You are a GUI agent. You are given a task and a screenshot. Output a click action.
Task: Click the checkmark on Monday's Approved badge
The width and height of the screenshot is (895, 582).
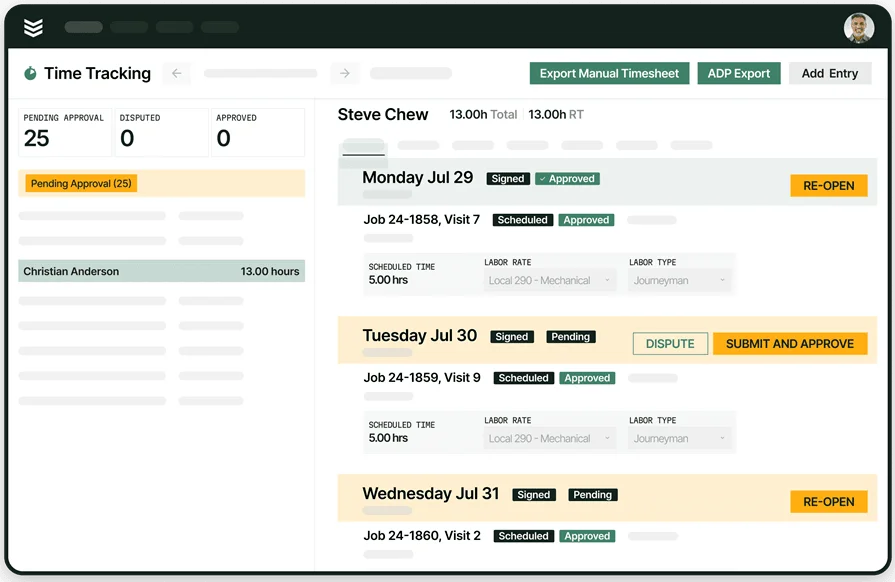point(545,178)
